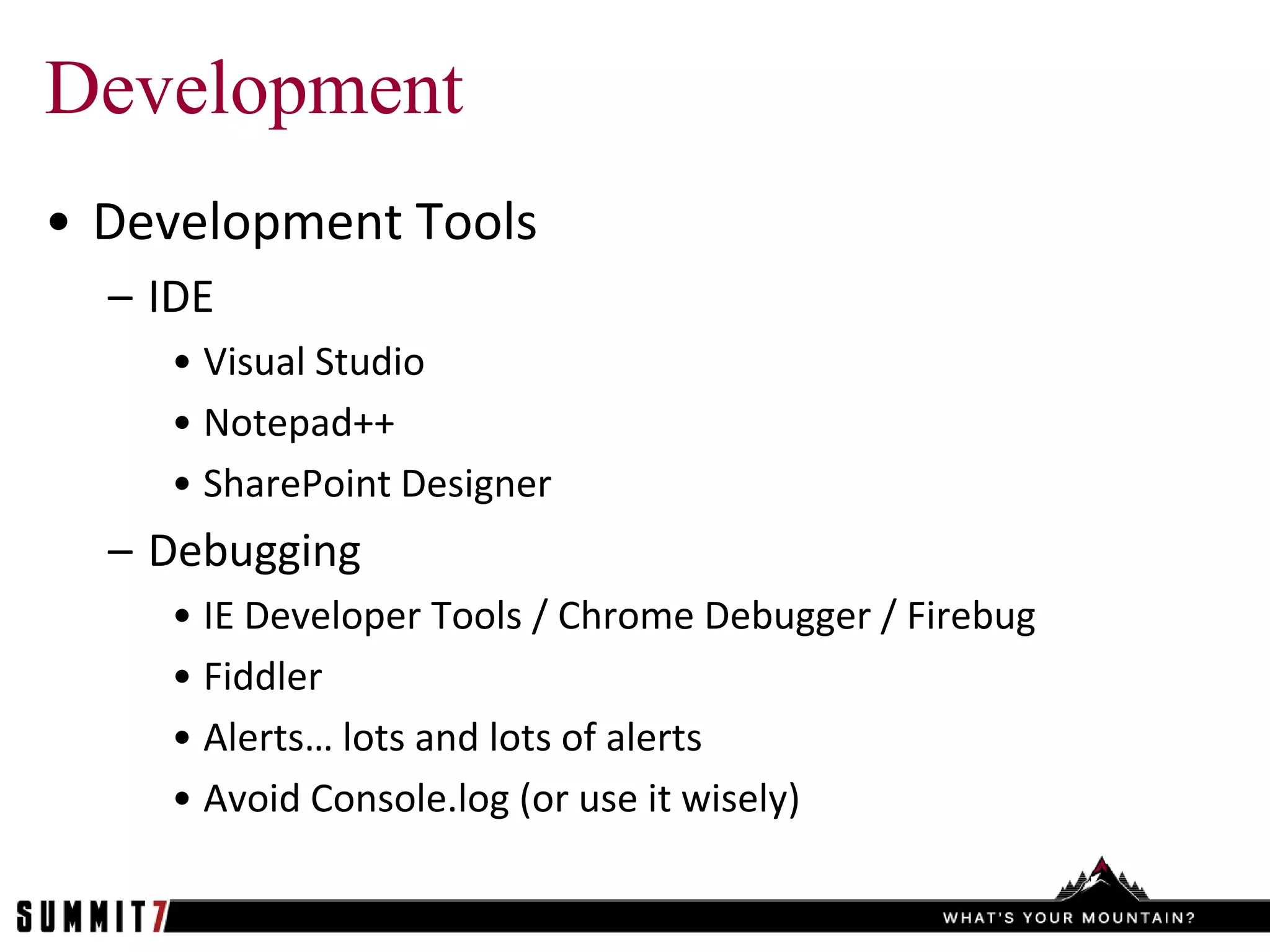Click the Alerts lots of alerts line
This screenshot has width=1270, height=952.
click(x=453, y=738)
